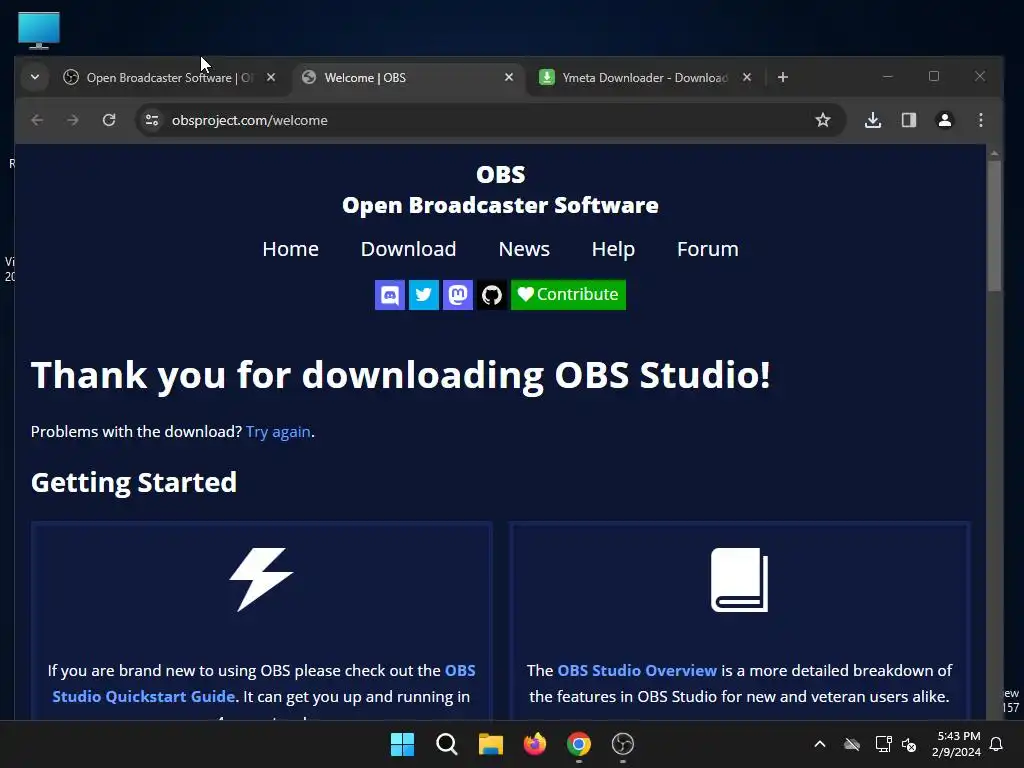The height and width of the screenshot is (768, 1024).
Task: Open the Help navigation link
Action: tap(613, 249)
